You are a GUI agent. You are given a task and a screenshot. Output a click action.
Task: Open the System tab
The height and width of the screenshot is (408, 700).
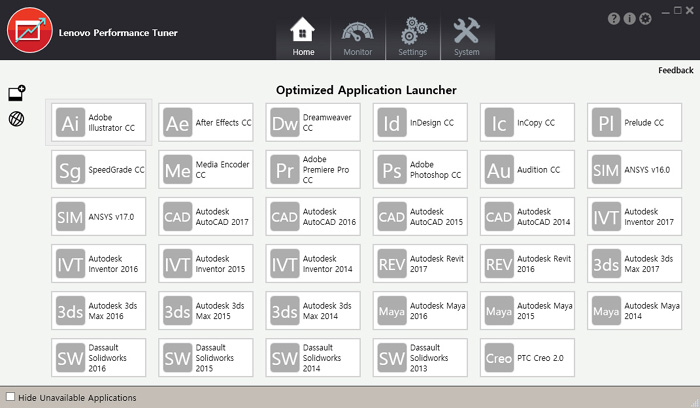(x=467, y=37)
